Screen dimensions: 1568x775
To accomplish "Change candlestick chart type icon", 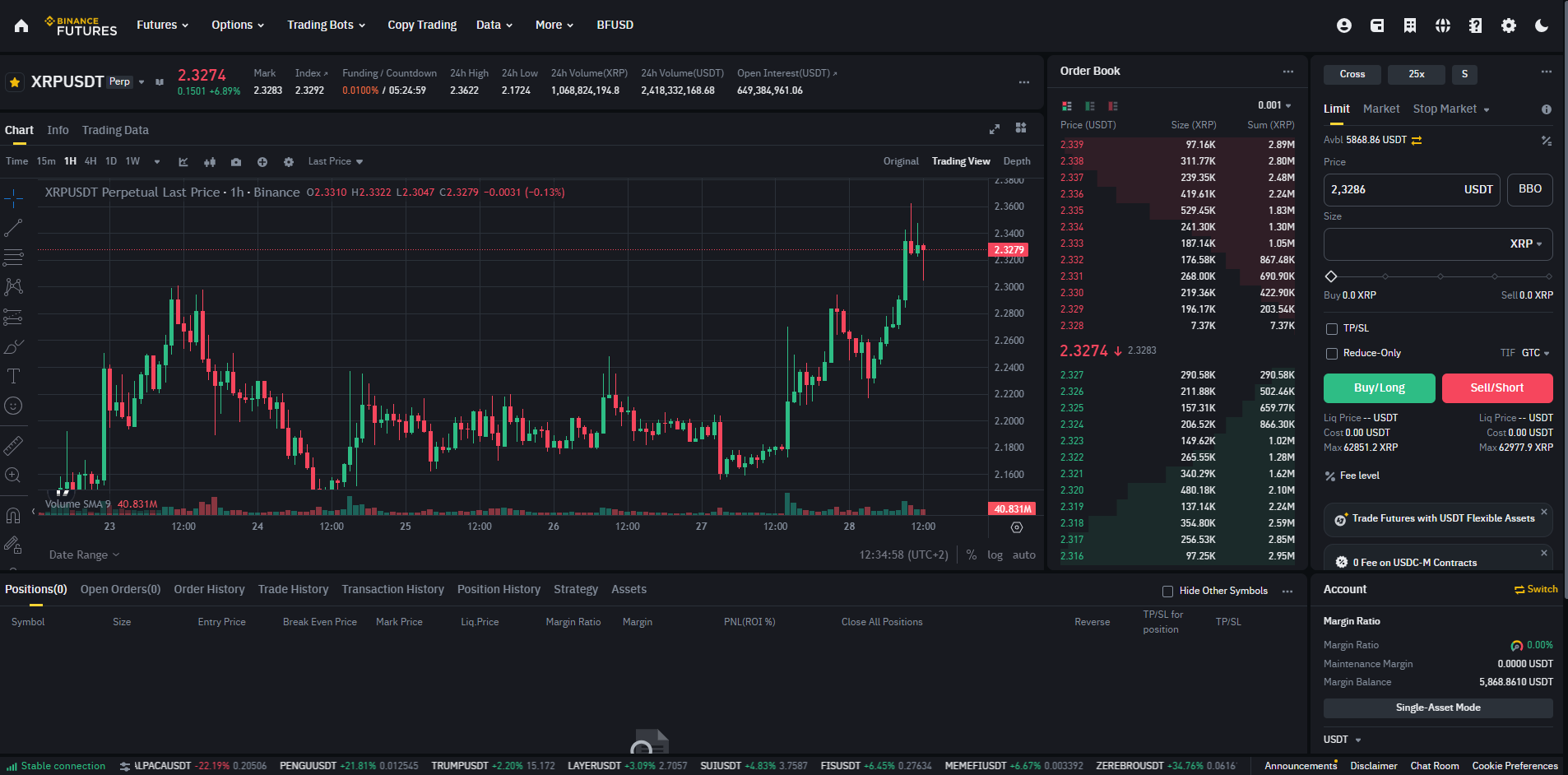I will tap(210, 162).
